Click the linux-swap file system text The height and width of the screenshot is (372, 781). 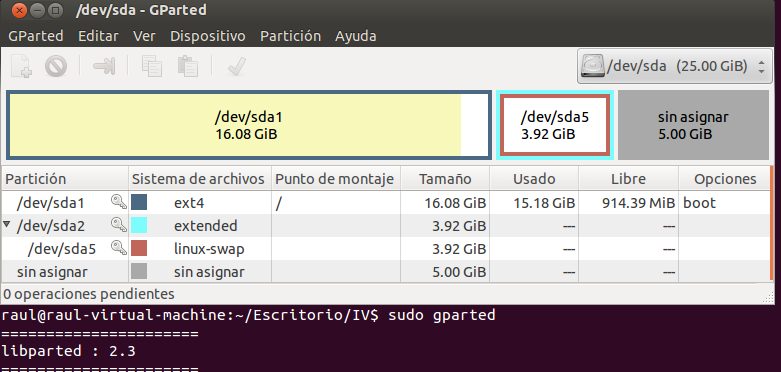(x=209, y=248)
